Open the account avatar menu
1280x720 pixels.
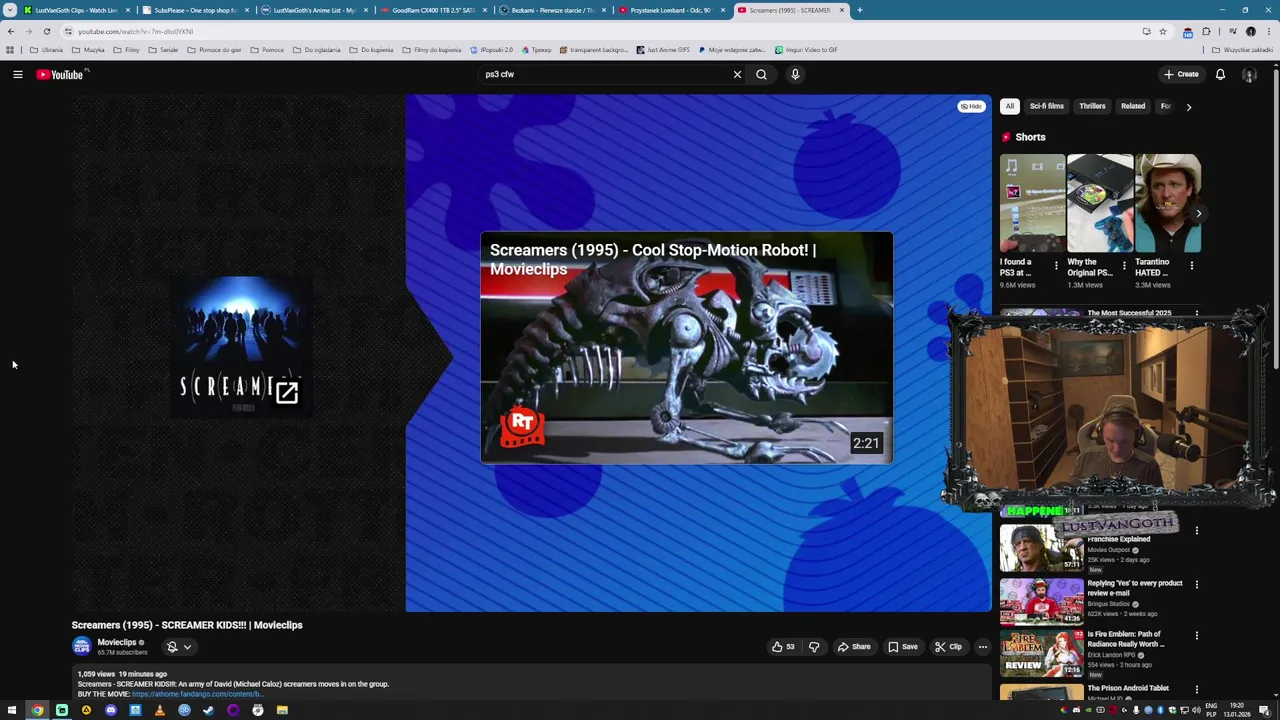(x=1249, y=74)
